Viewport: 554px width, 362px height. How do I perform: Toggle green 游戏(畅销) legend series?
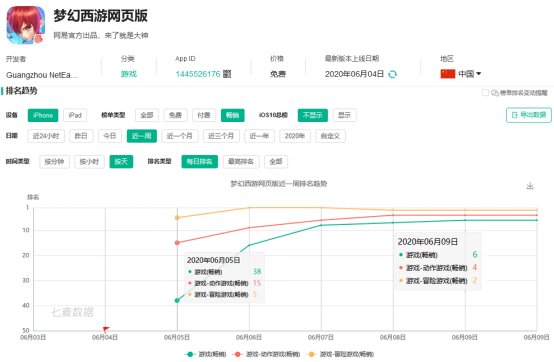click(x=205, y=354)
